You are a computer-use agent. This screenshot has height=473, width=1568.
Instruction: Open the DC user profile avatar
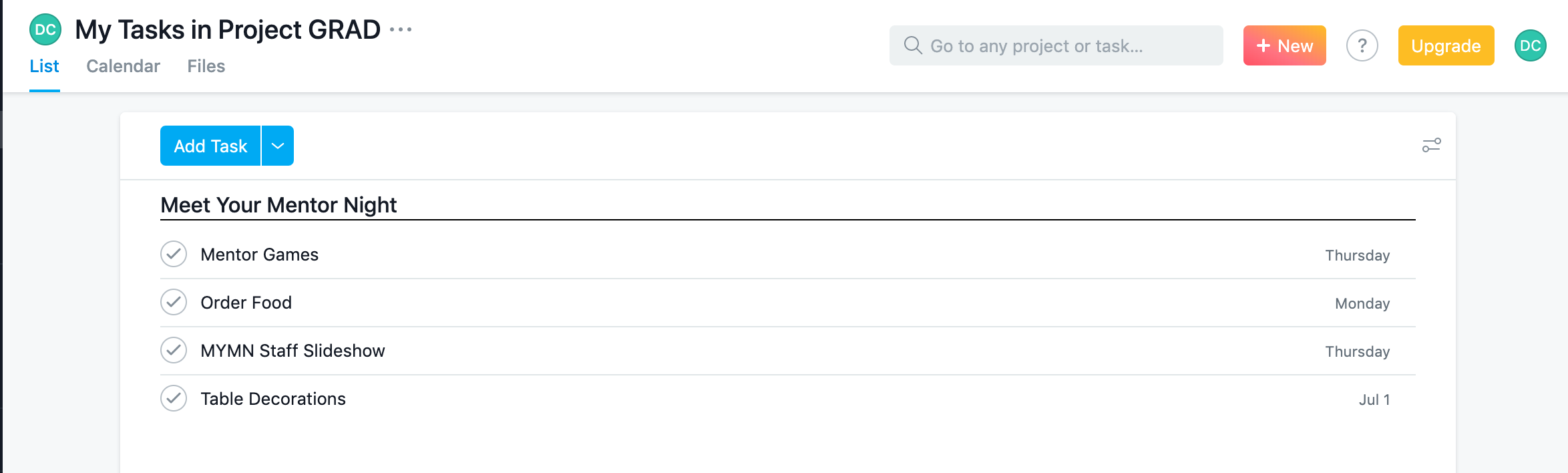pyautogui.click(x=1530, y=45)
